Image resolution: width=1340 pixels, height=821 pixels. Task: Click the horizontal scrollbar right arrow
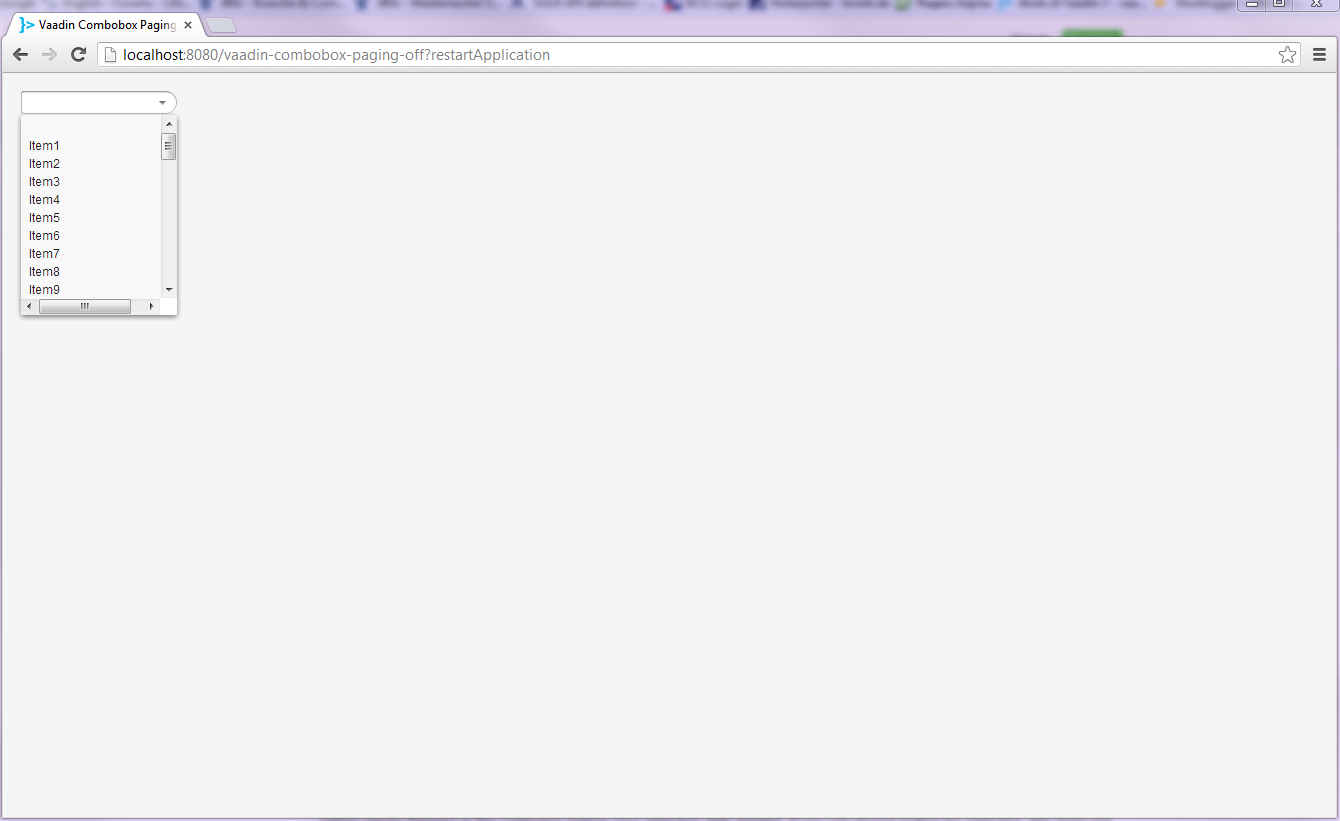click(151, 306)
